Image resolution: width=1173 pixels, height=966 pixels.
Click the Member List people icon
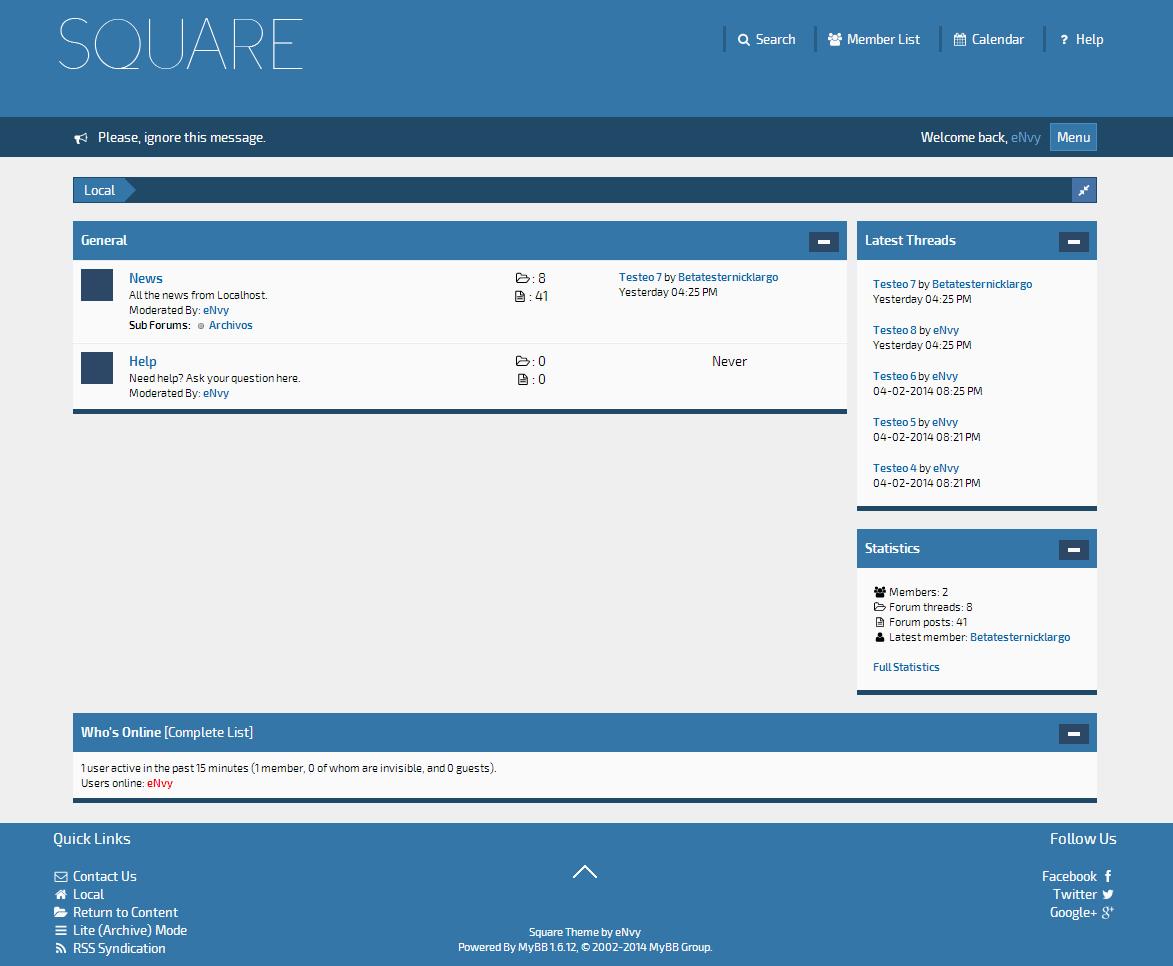tap(835, 40)
